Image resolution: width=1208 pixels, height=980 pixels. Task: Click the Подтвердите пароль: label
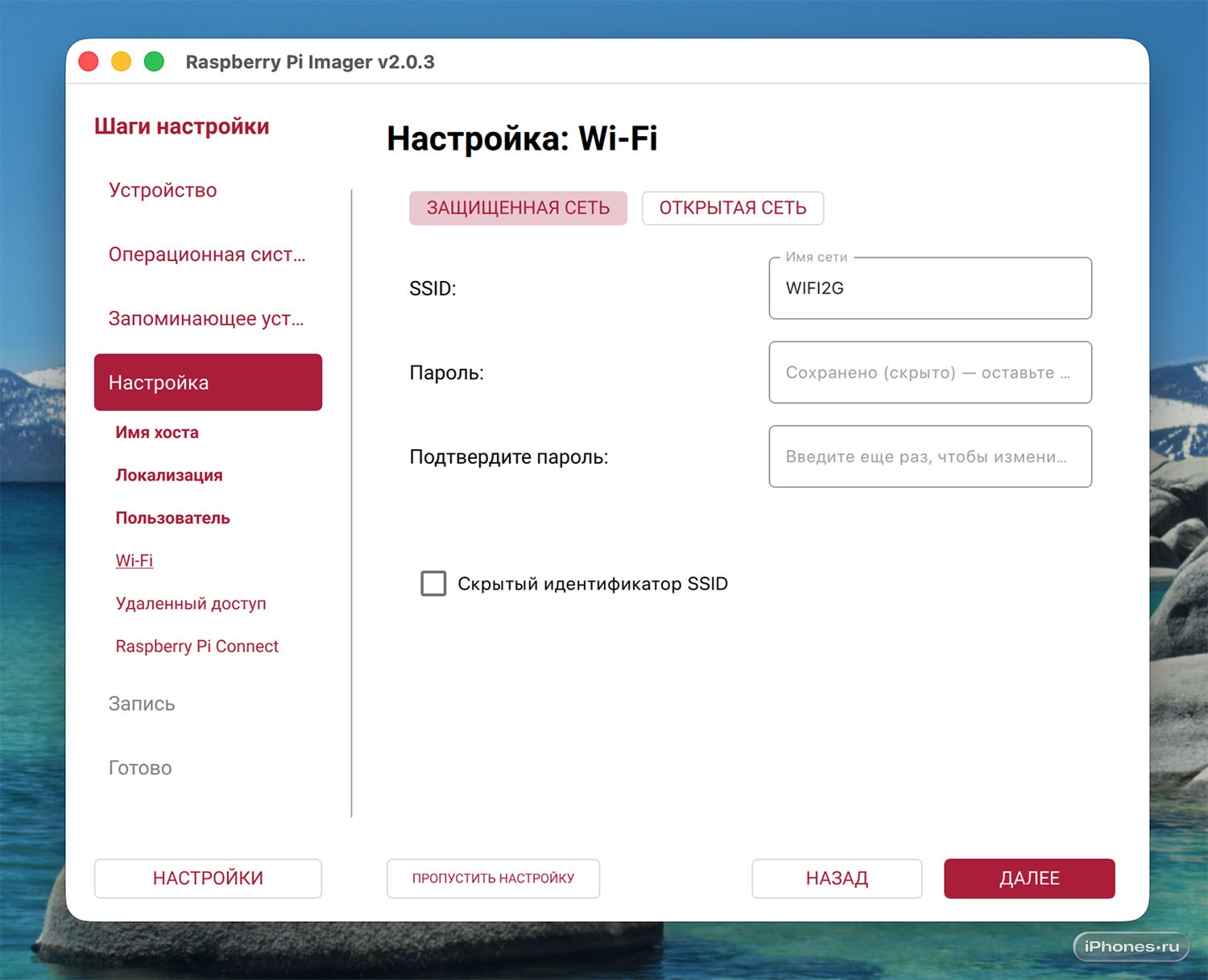pos(509,457)
